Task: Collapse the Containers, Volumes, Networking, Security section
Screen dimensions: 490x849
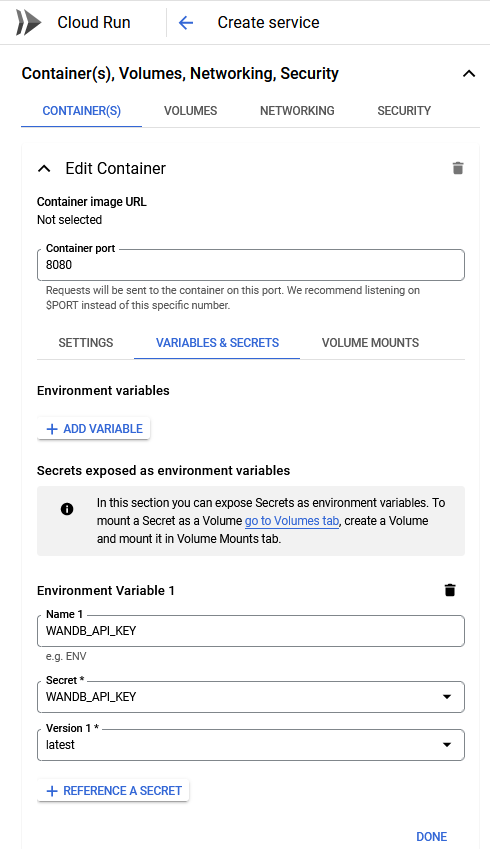Action: [x=469, y=74]
